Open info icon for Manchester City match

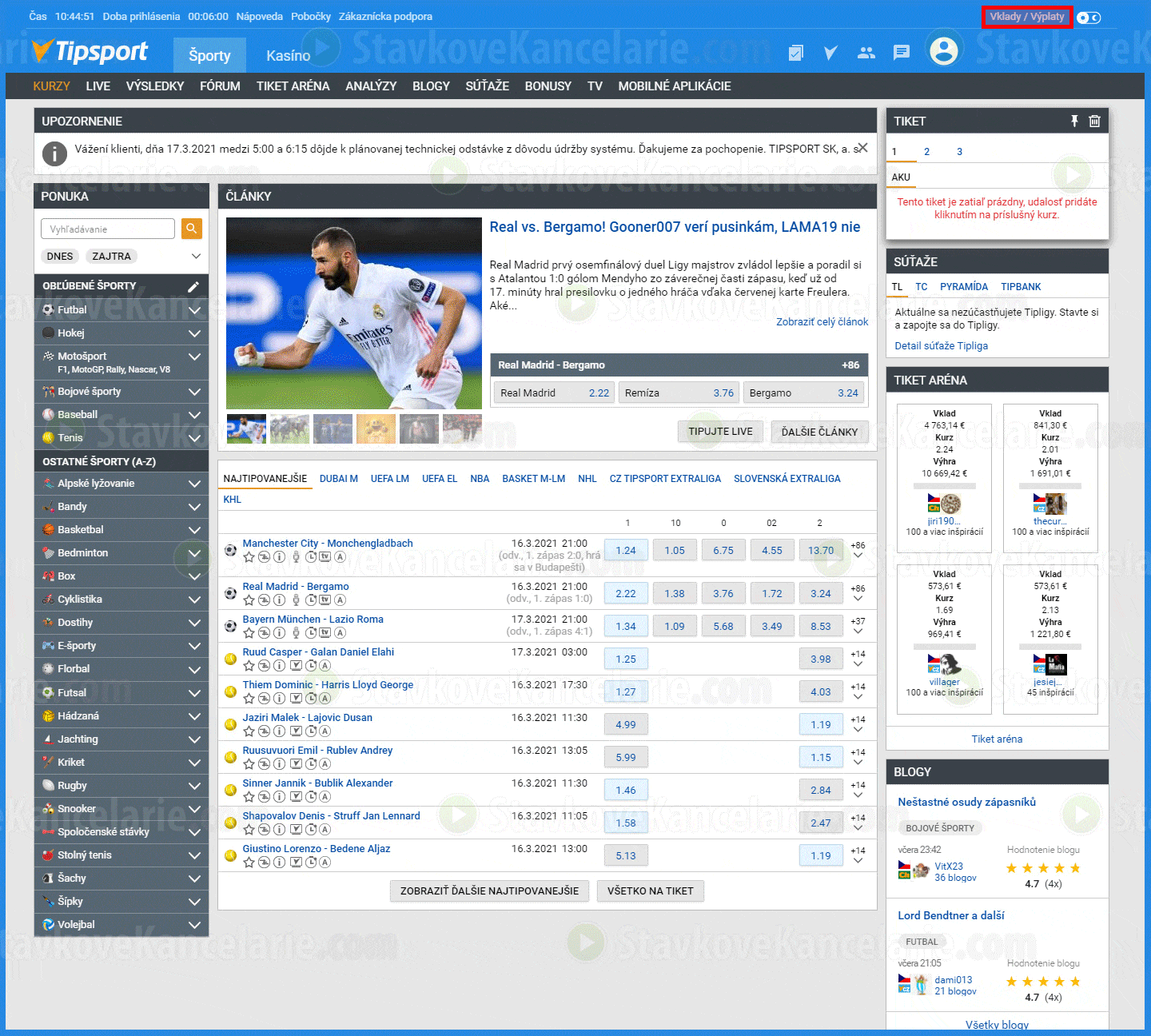[x=280, y=556]
